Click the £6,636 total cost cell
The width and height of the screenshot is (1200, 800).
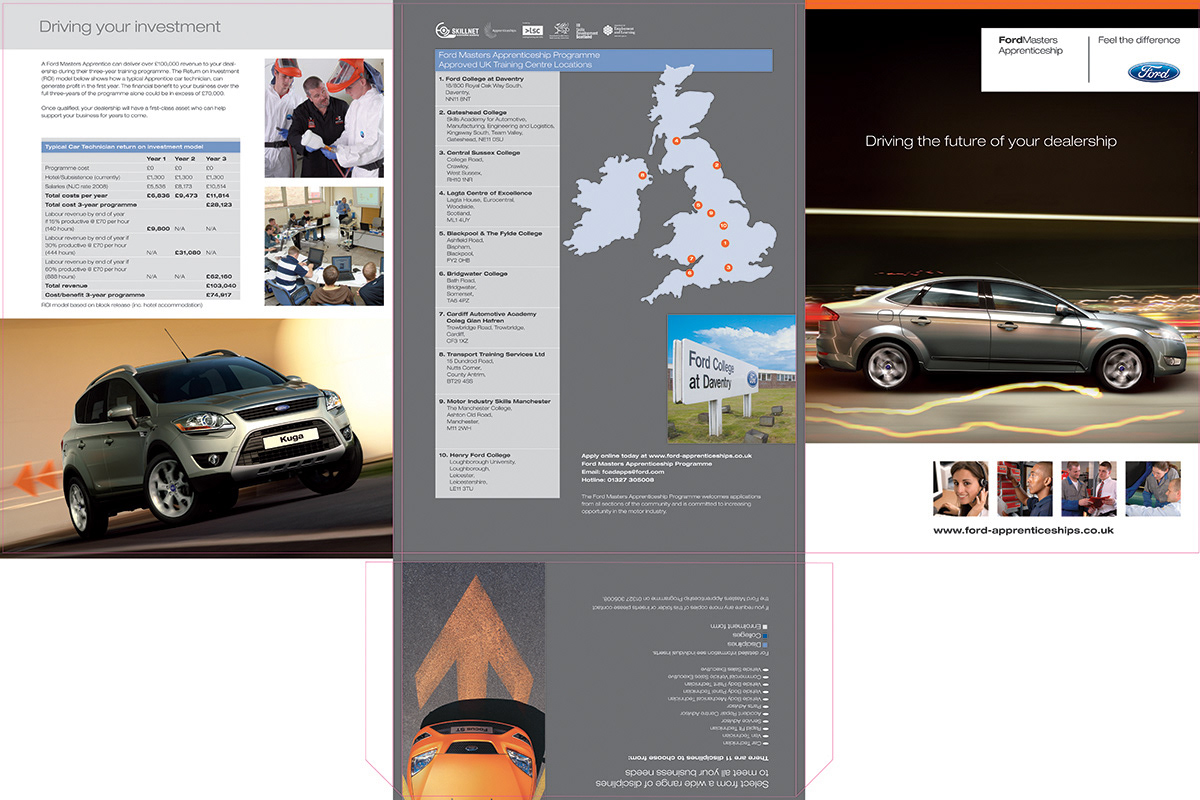point(158,195)
